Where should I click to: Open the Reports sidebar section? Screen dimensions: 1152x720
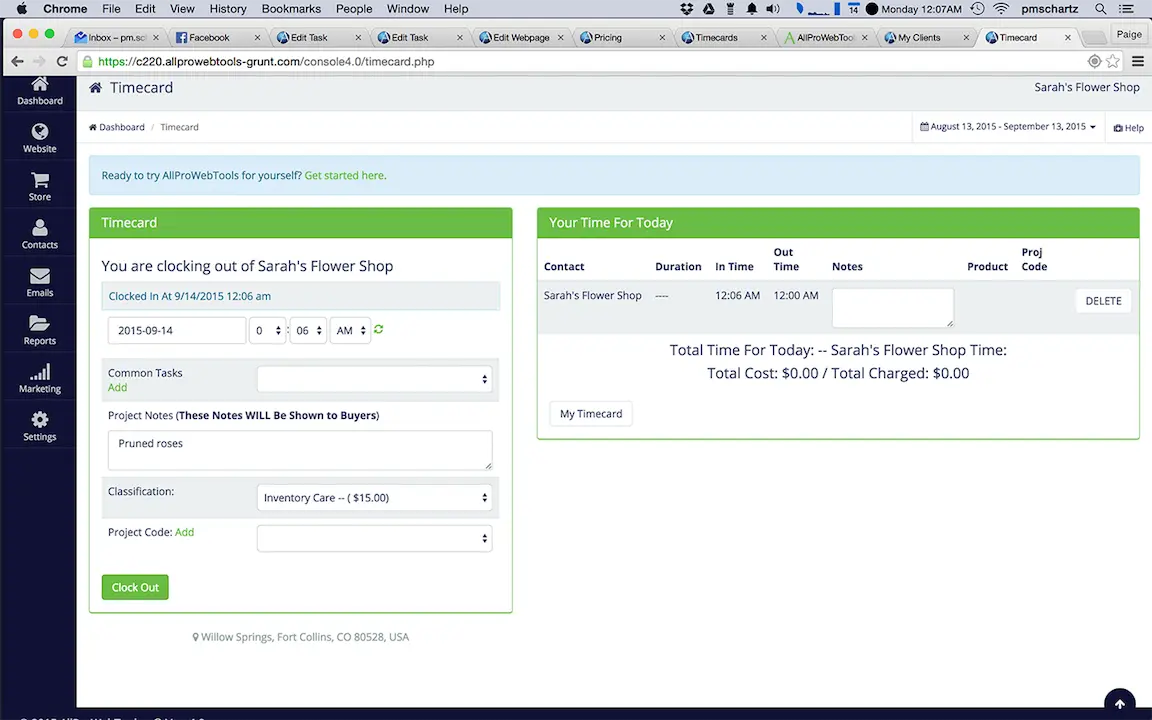point(40,331)
